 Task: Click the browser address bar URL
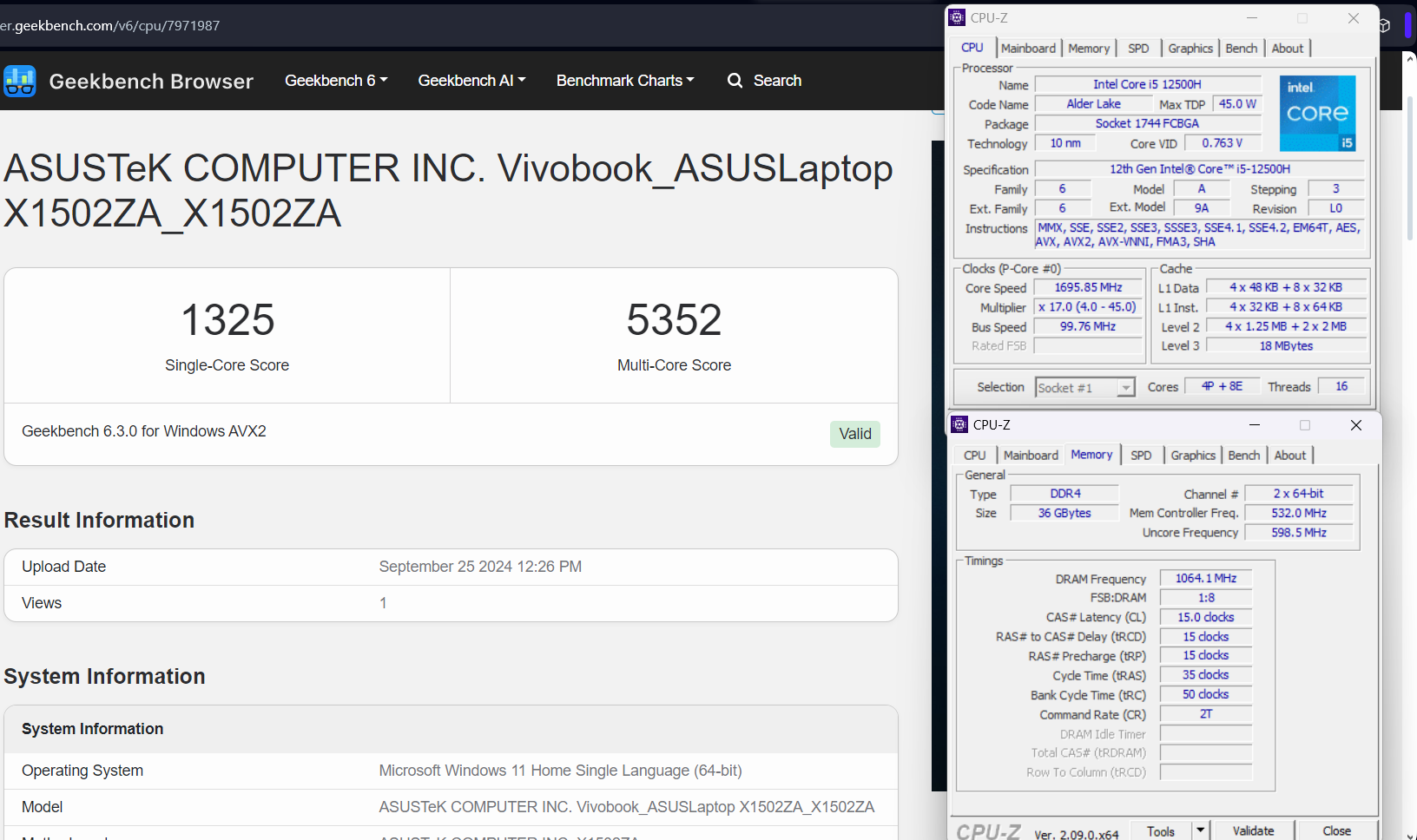point(110,25)
